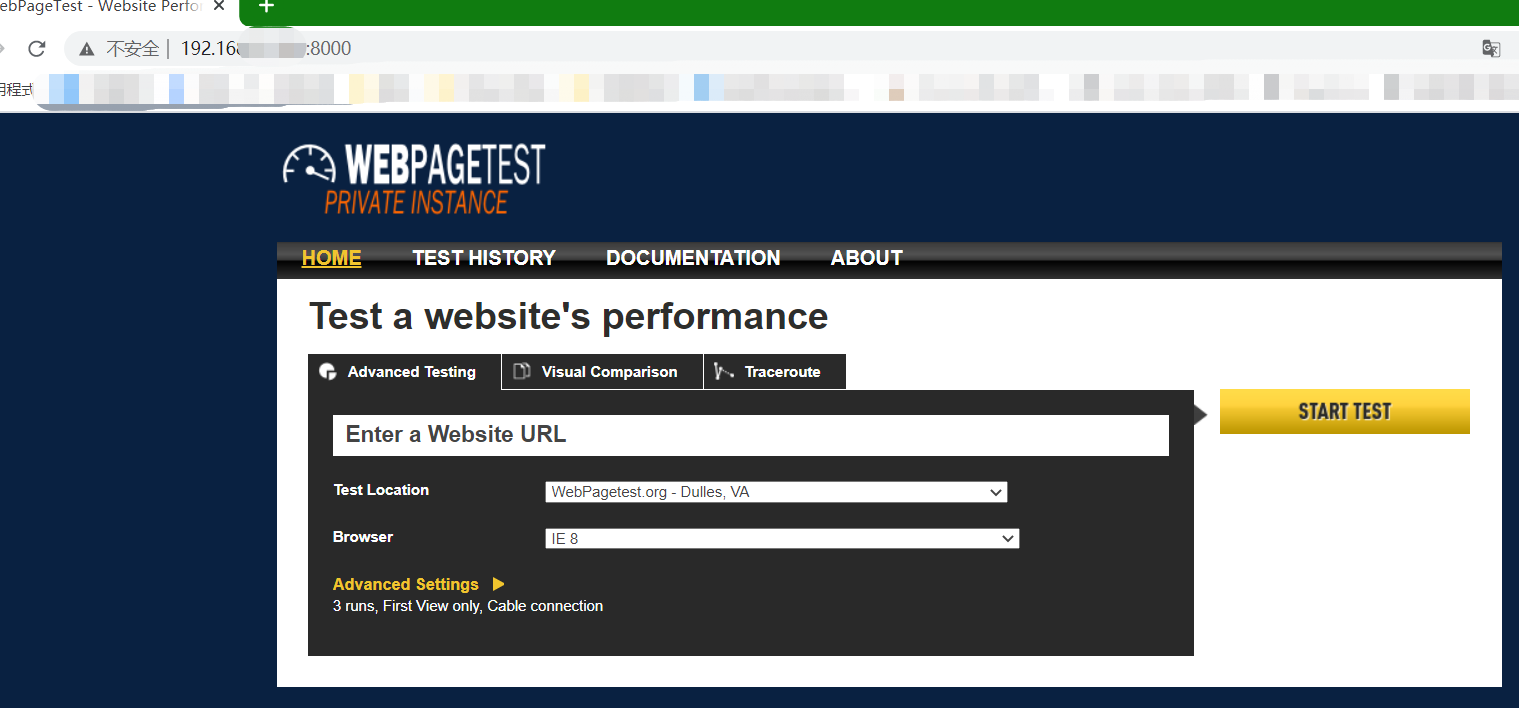Switch to the Advanced Testing tab
Image resolution: width=1519 pixels, height=708 pixels.
[404, 372]
